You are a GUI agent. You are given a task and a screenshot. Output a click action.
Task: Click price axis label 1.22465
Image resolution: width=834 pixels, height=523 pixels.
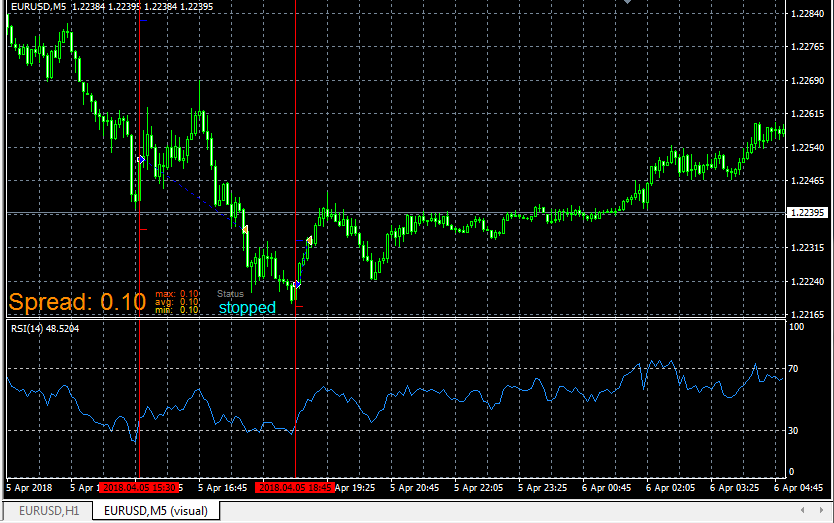pyautogui.click(x=807, y=181)
